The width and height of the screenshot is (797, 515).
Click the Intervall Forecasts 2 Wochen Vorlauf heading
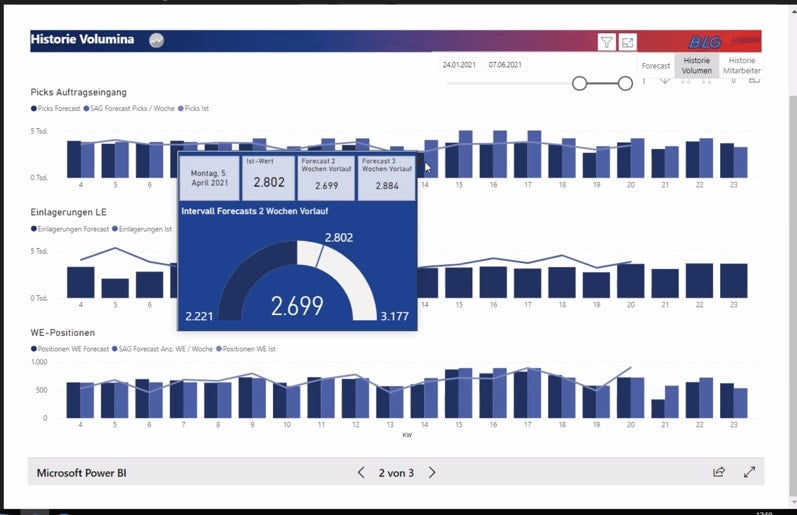coord(255,211)
